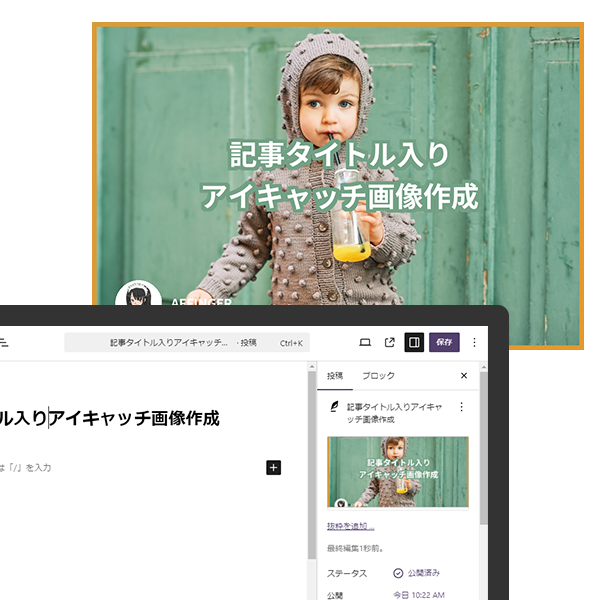This screenshot has height=600, width=600.
Task: Open the device preview laptop icon
Action: coord(365,342)
